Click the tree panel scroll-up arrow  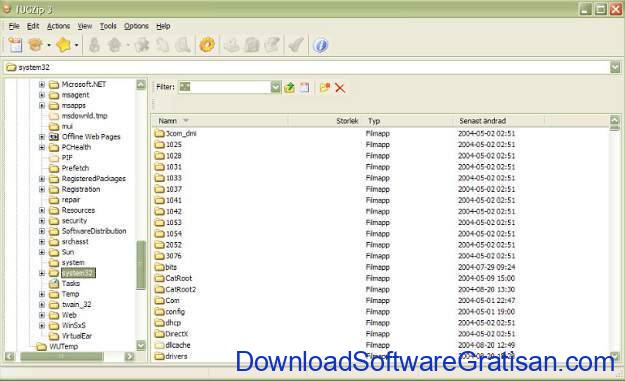(141, 84)
